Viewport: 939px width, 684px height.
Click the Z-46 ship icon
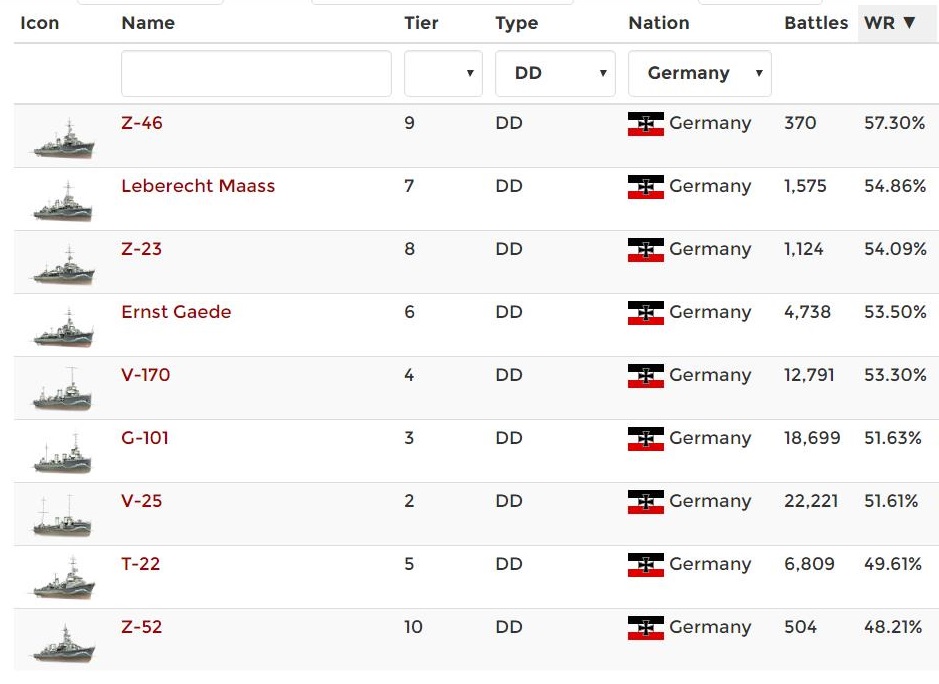[x=63, y=140]
